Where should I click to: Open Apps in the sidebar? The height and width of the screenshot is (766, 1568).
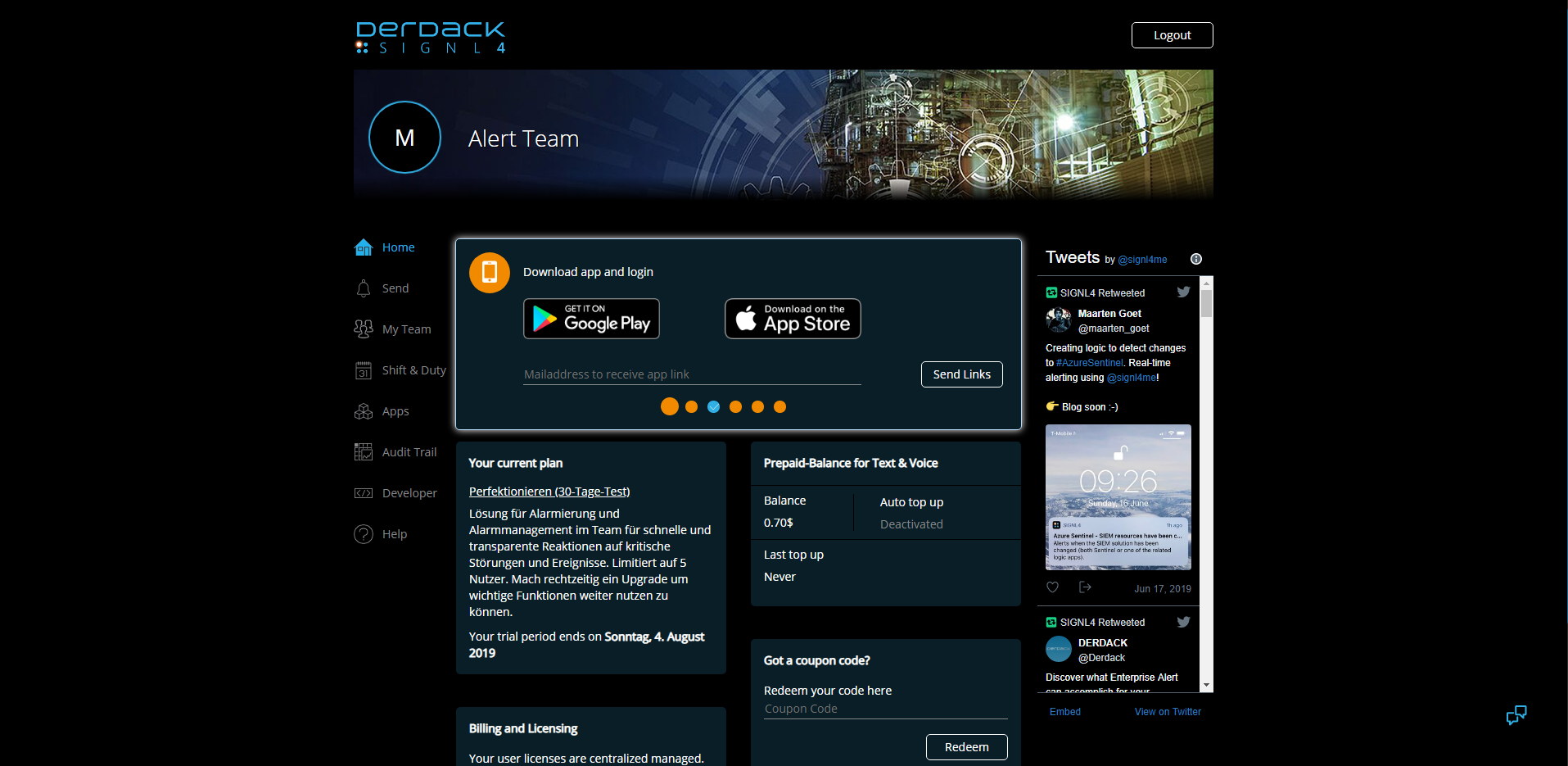click(395, 411)
